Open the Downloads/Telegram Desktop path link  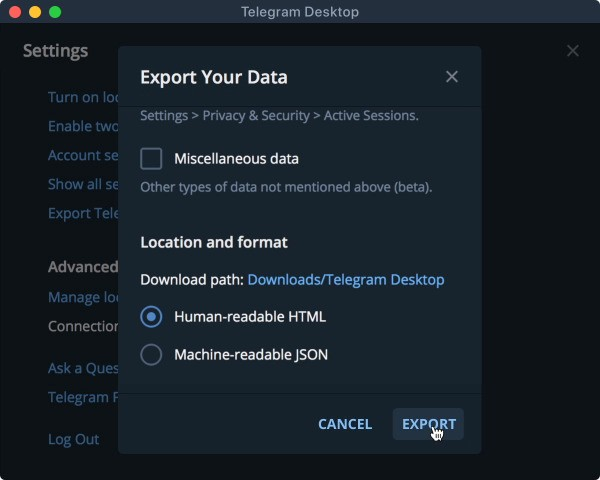click(x=346, y=280)
